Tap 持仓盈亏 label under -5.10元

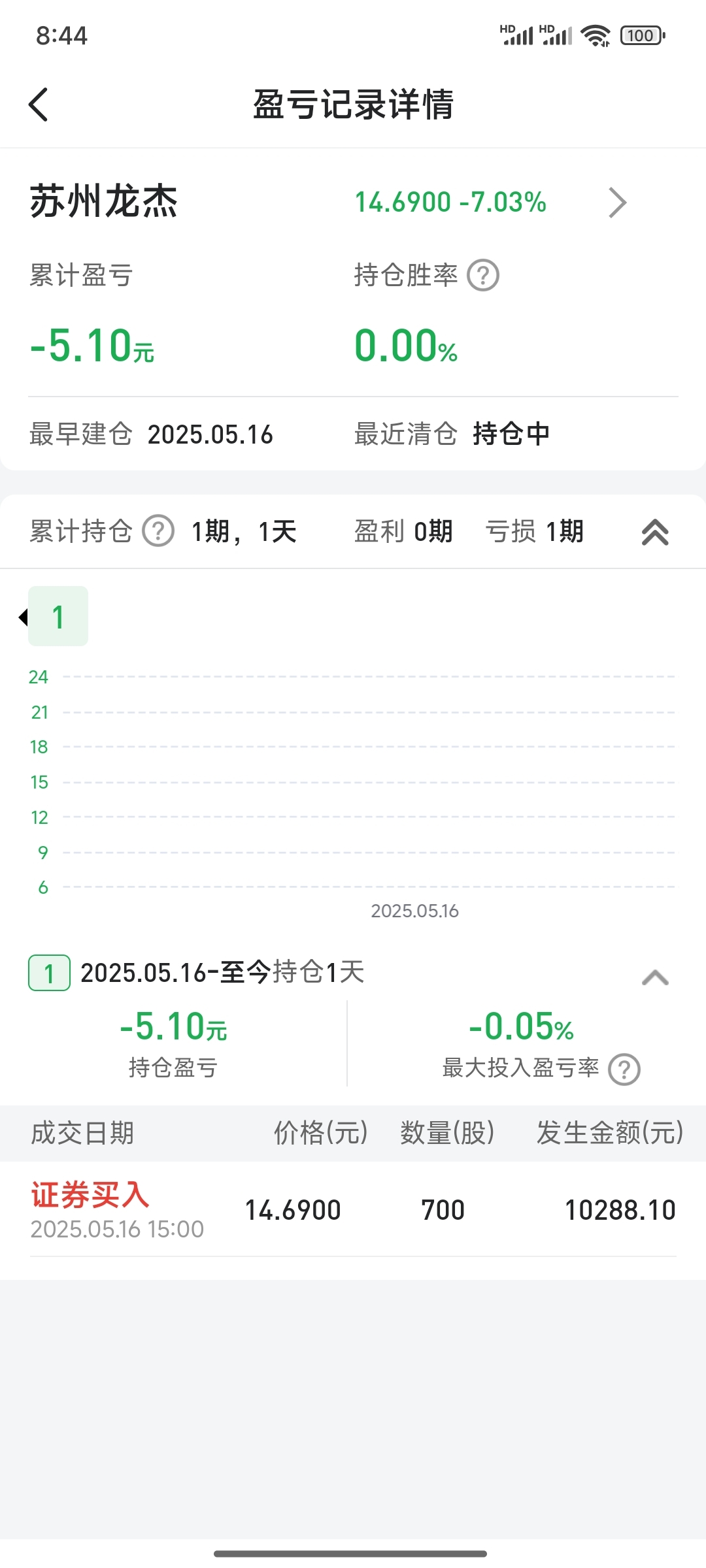tap(173, 1068)
